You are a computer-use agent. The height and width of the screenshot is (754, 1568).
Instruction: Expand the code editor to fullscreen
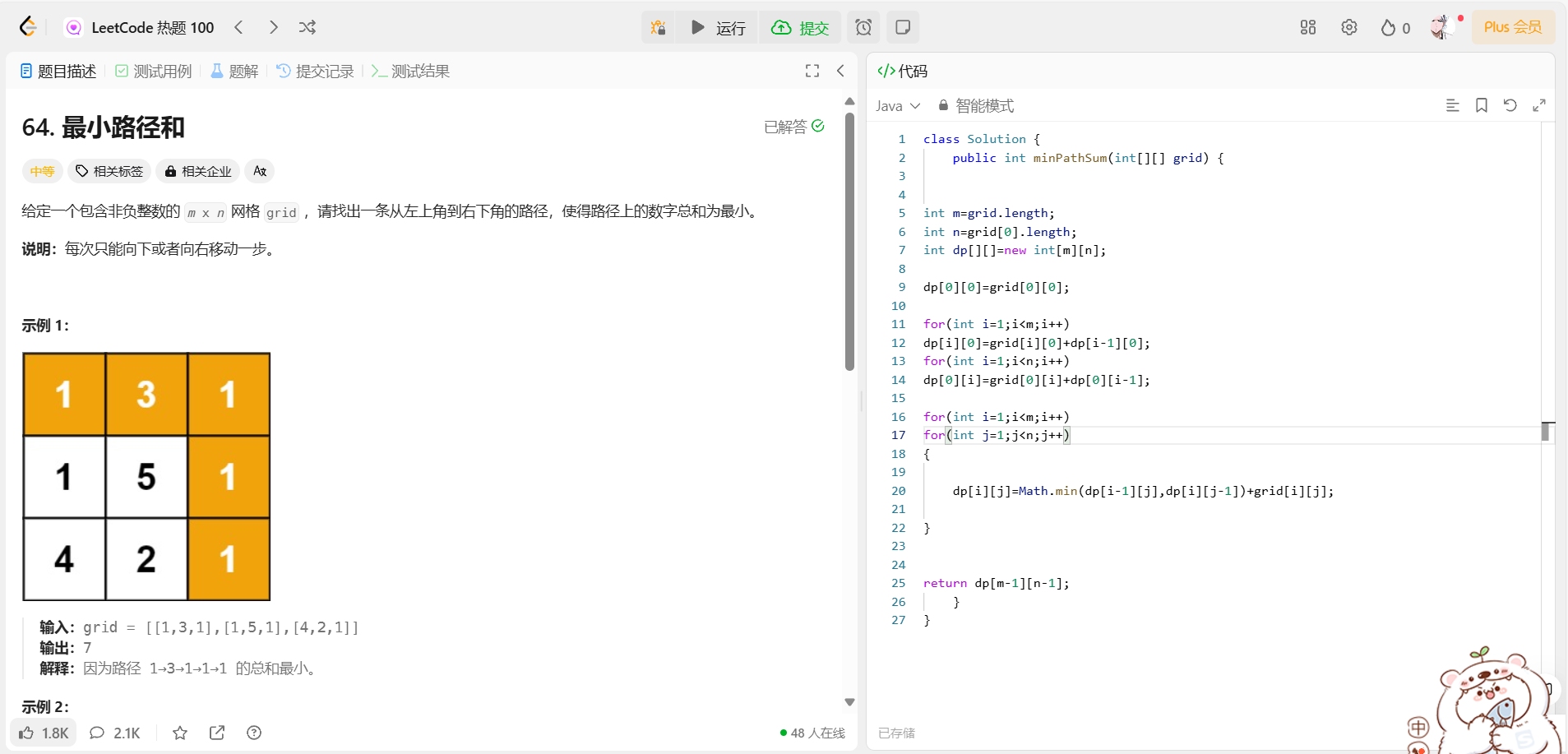(x=1539, y=105)
